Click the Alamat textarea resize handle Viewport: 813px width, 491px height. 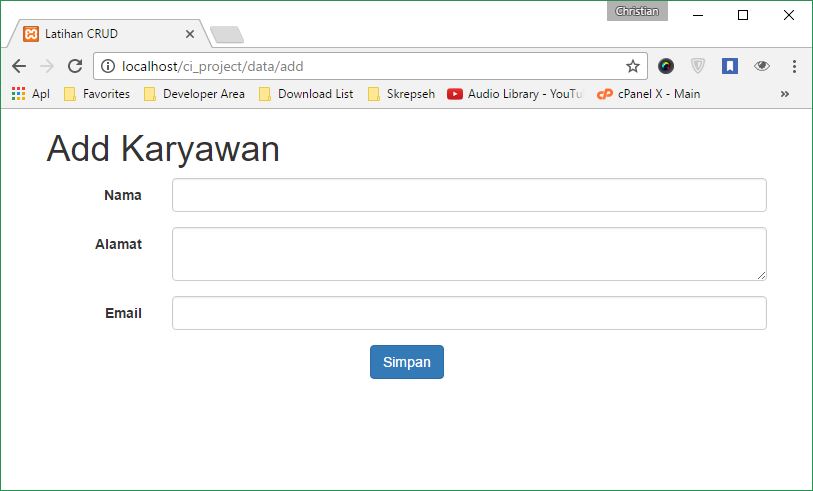[761, 275]
